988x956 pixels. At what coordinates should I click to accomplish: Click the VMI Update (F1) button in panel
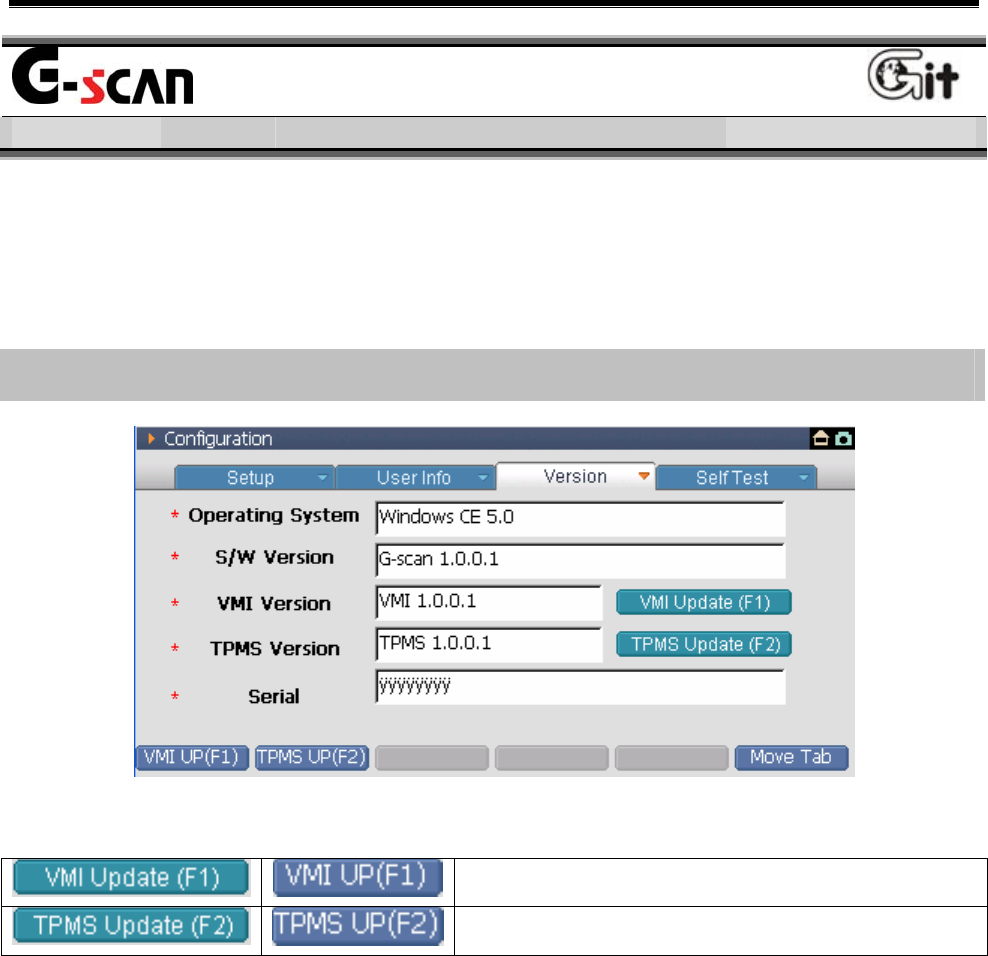pyautogui.click(x=704, y=602)
